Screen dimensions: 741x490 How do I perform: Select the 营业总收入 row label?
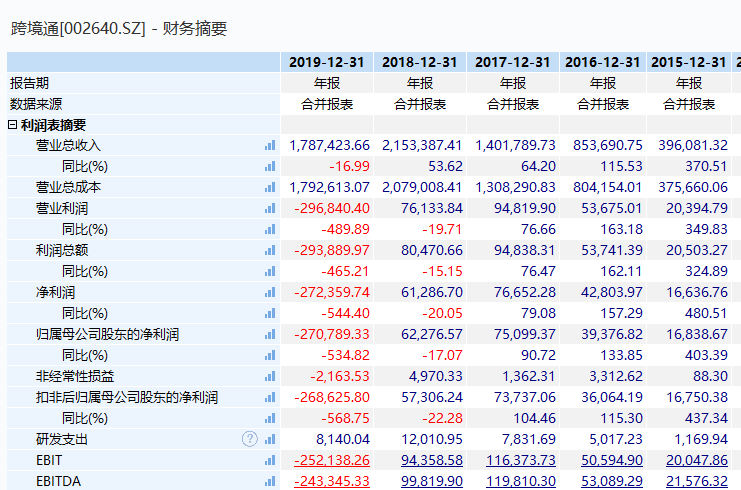point(68,146)
